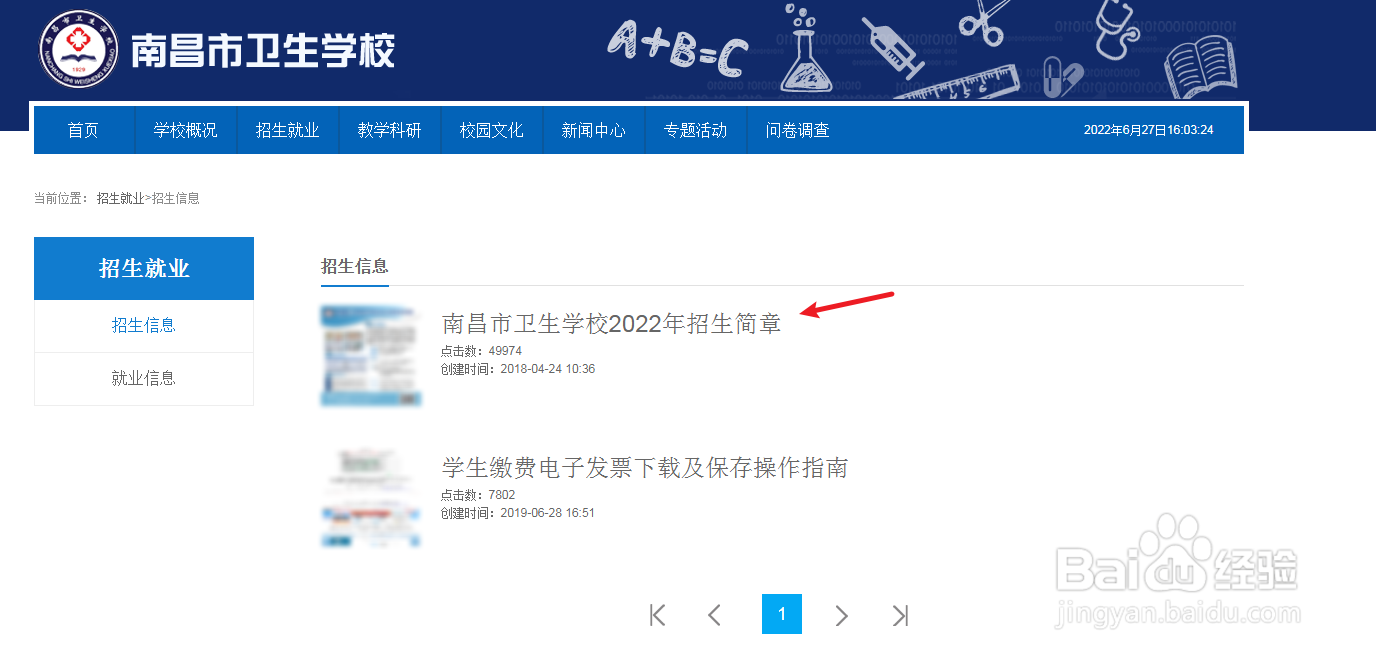This screenshot has width=1376, height=660.
Task: Open the 新闻中心 section
Action: 594,129
